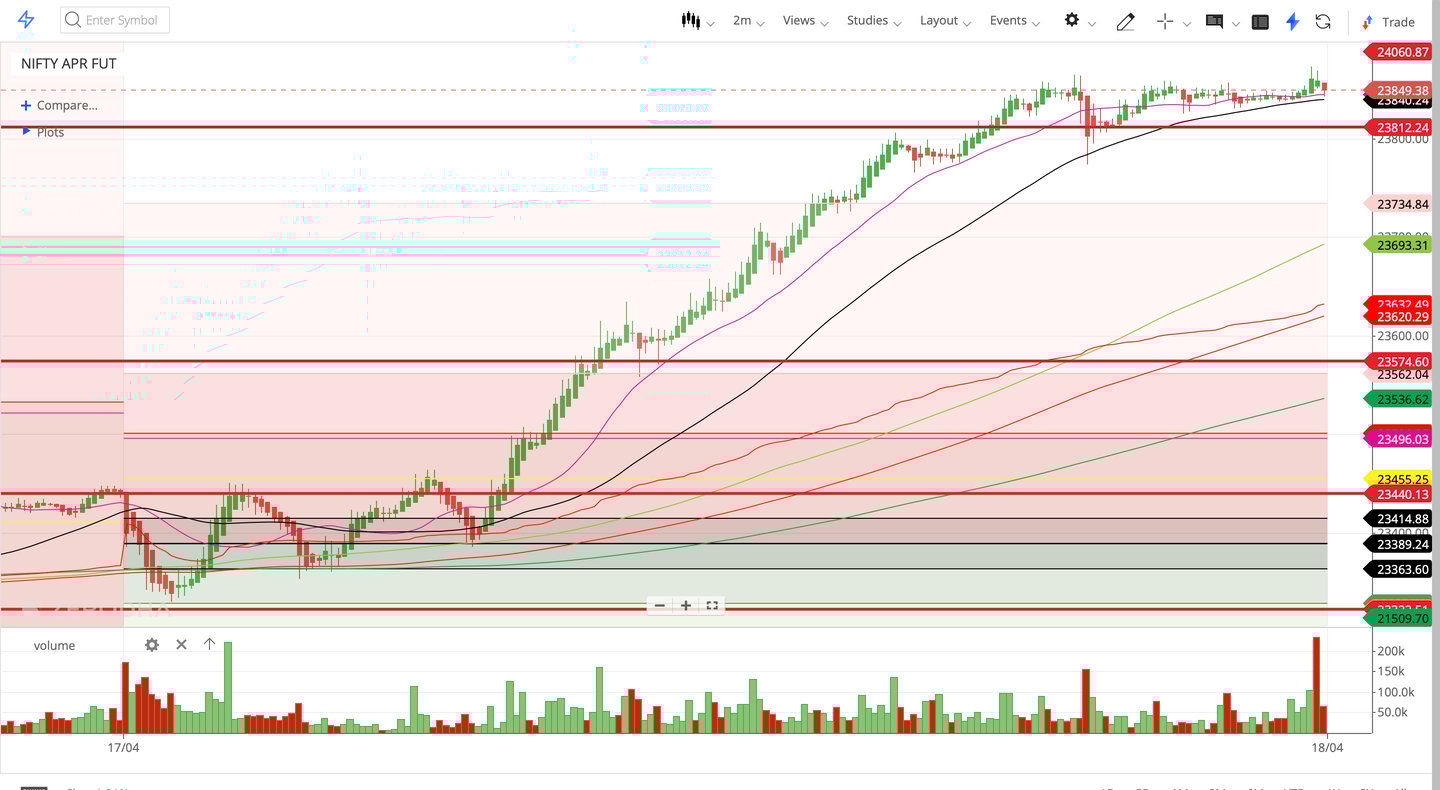Click the 50.0k volume axis label

point(1392,713)
